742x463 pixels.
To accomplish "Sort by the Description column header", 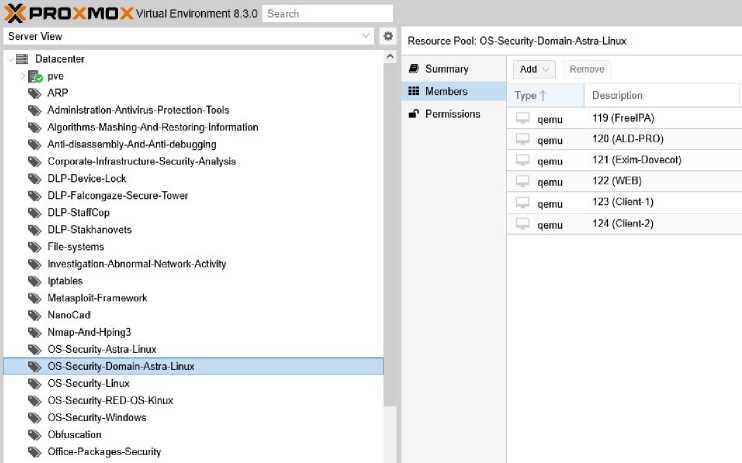I will pos(662,95).
